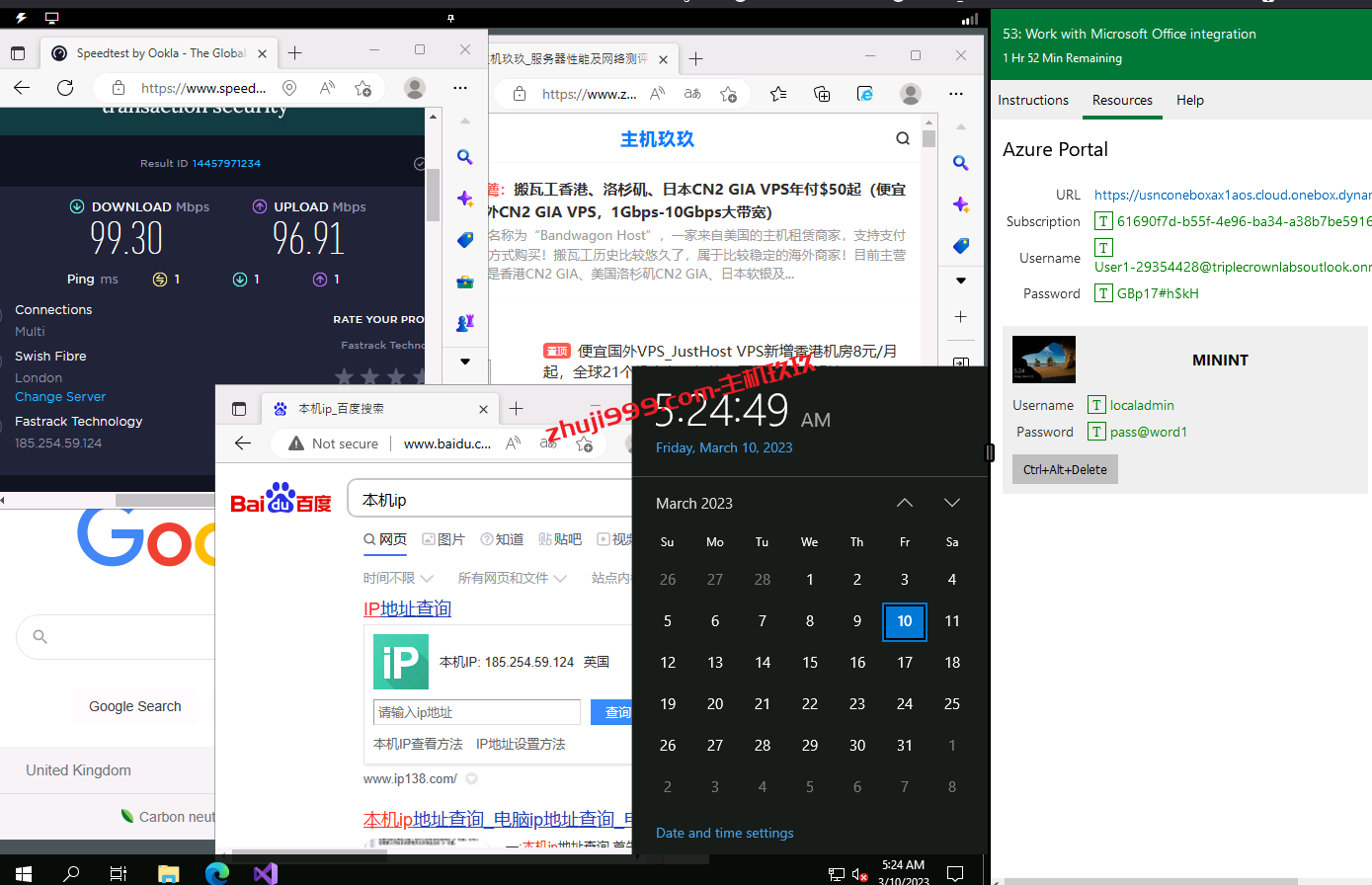Click Internet Explorer mode icon in zhuji99 window
The width and height of the screenshot is (1372, 885).
point(865,94)
